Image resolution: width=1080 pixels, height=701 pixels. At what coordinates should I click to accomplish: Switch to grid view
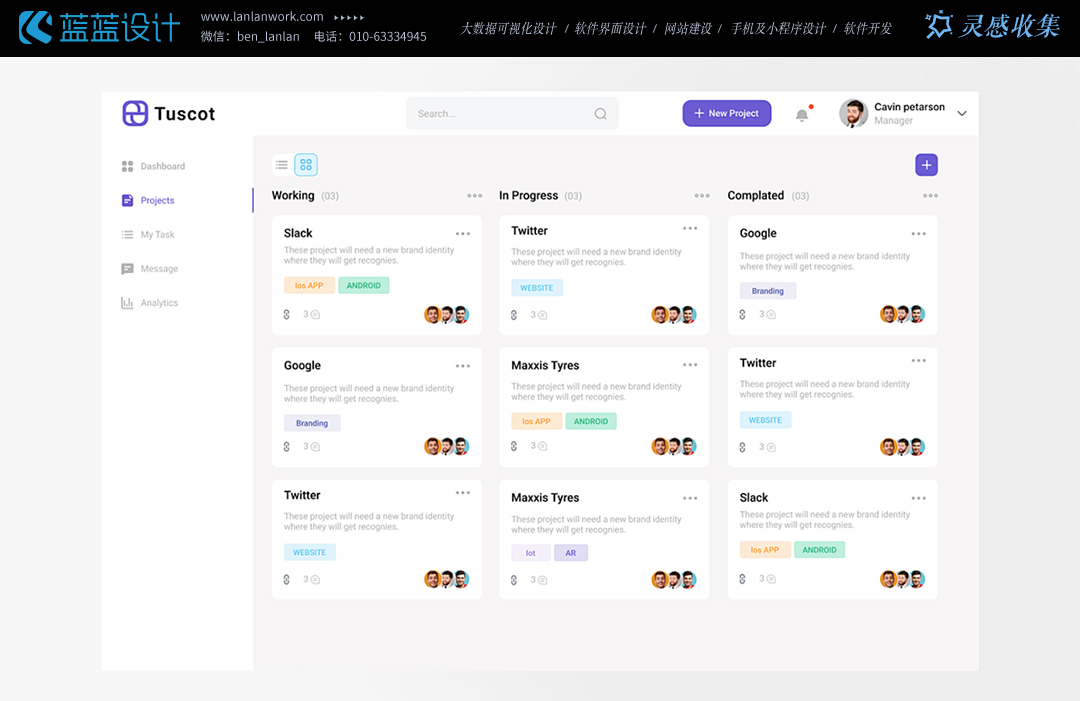pos(306,165)
